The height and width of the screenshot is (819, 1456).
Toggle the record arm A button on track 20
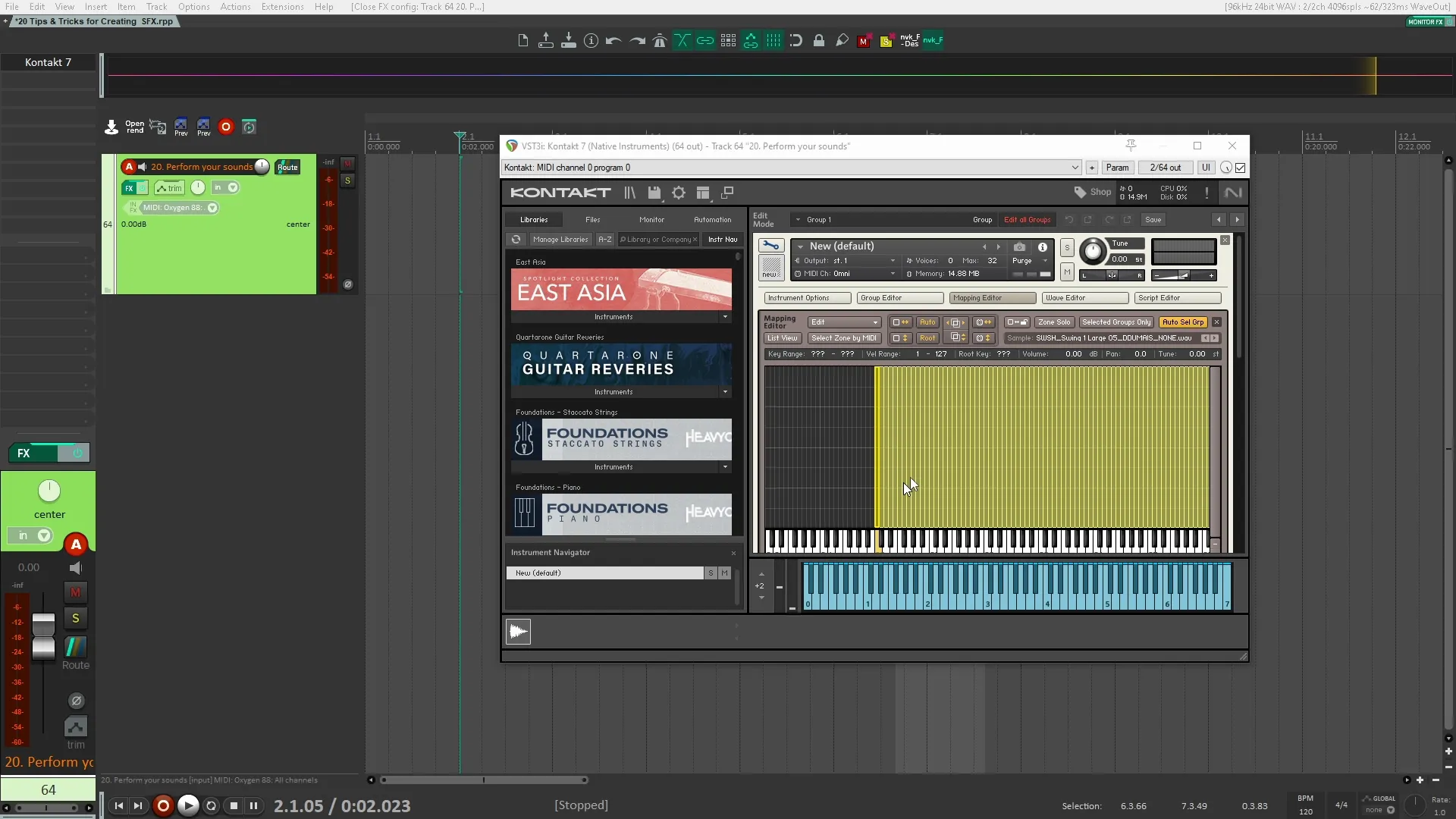pyautogui.click(x=129, y=167)
